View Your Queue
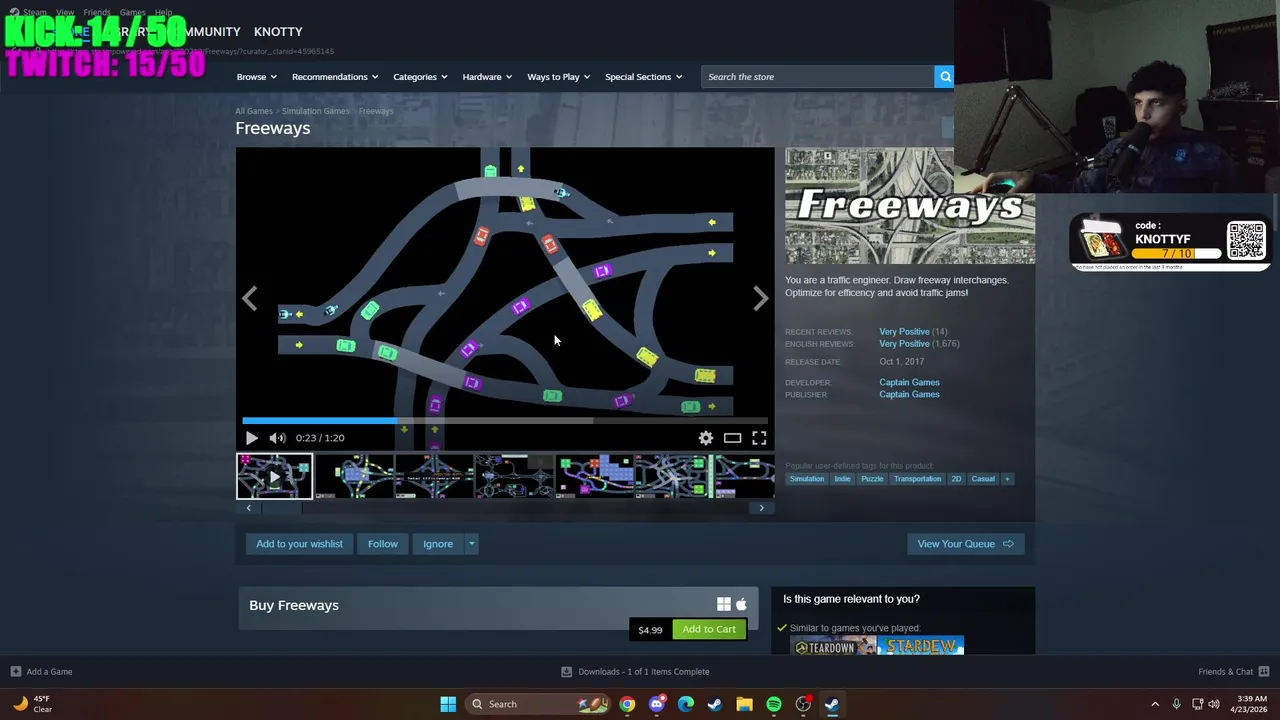The height and width of the screenshot is (720, 1280). [x=965, y=544]
